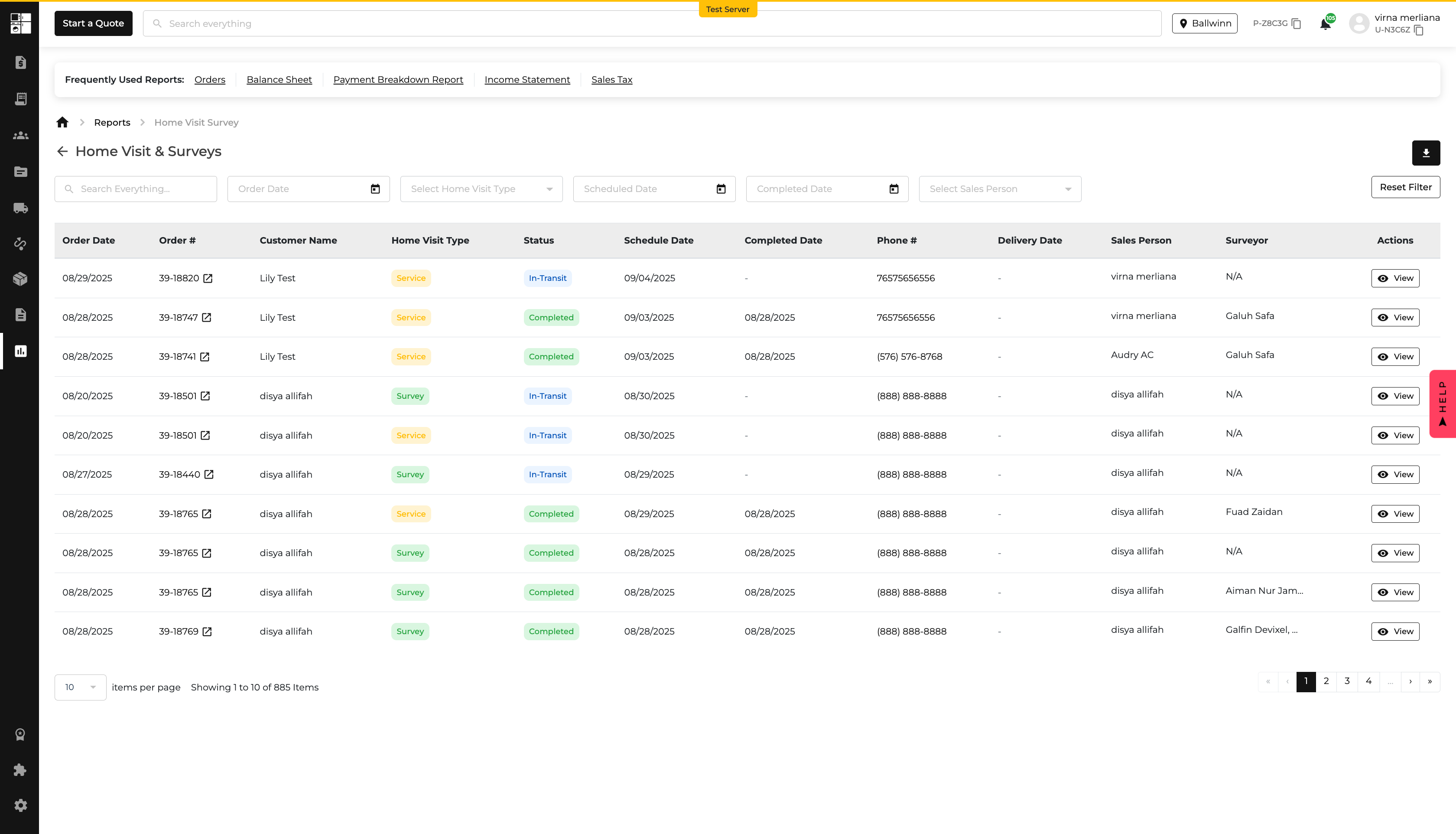Viewport: 1456px width, 834px height.
Task: Open the Reports breadcrumb item
Action: click(112, 123)
